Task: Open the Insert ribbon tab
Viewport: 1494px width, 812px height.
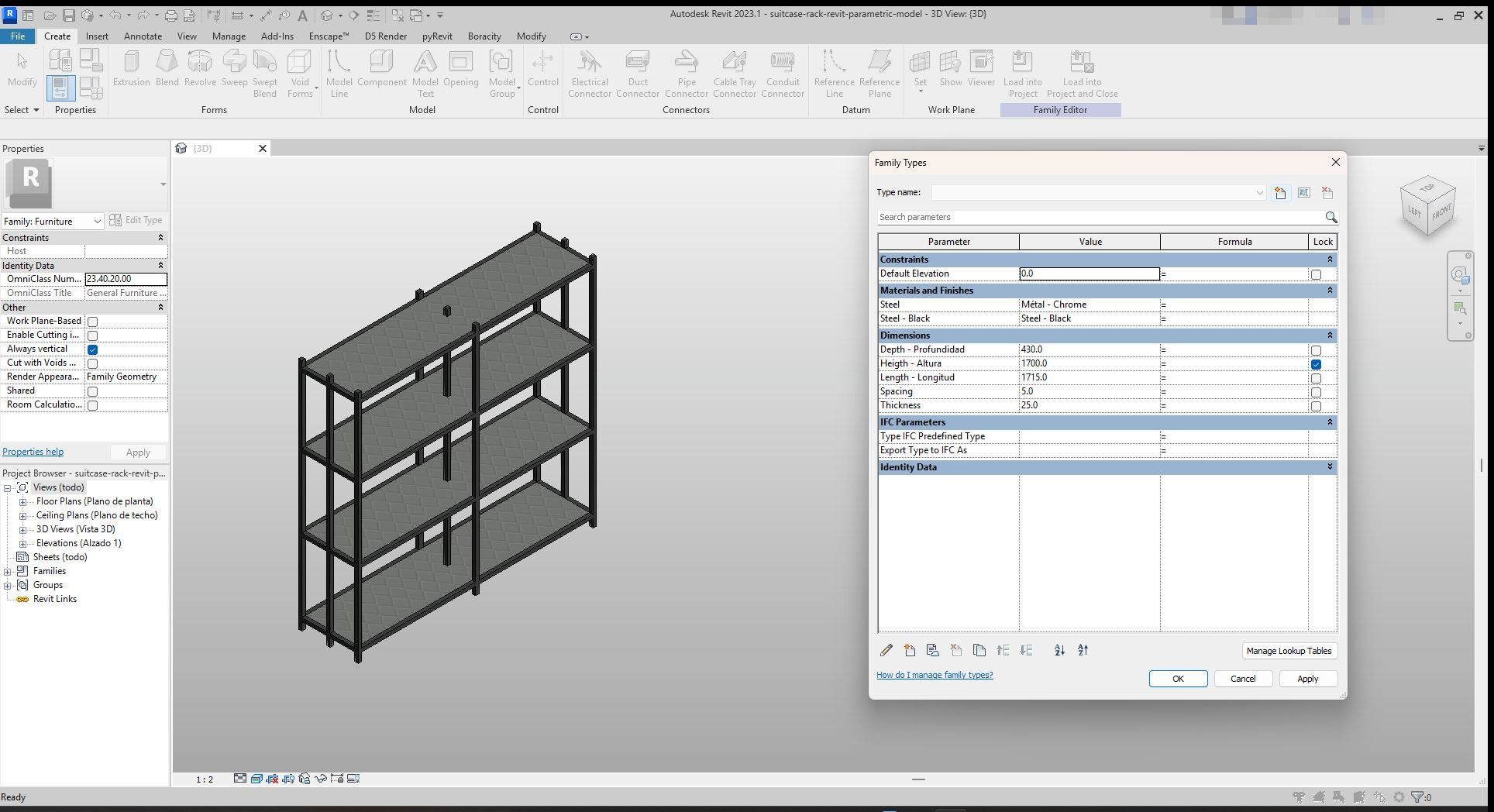Action: [97, 36]
